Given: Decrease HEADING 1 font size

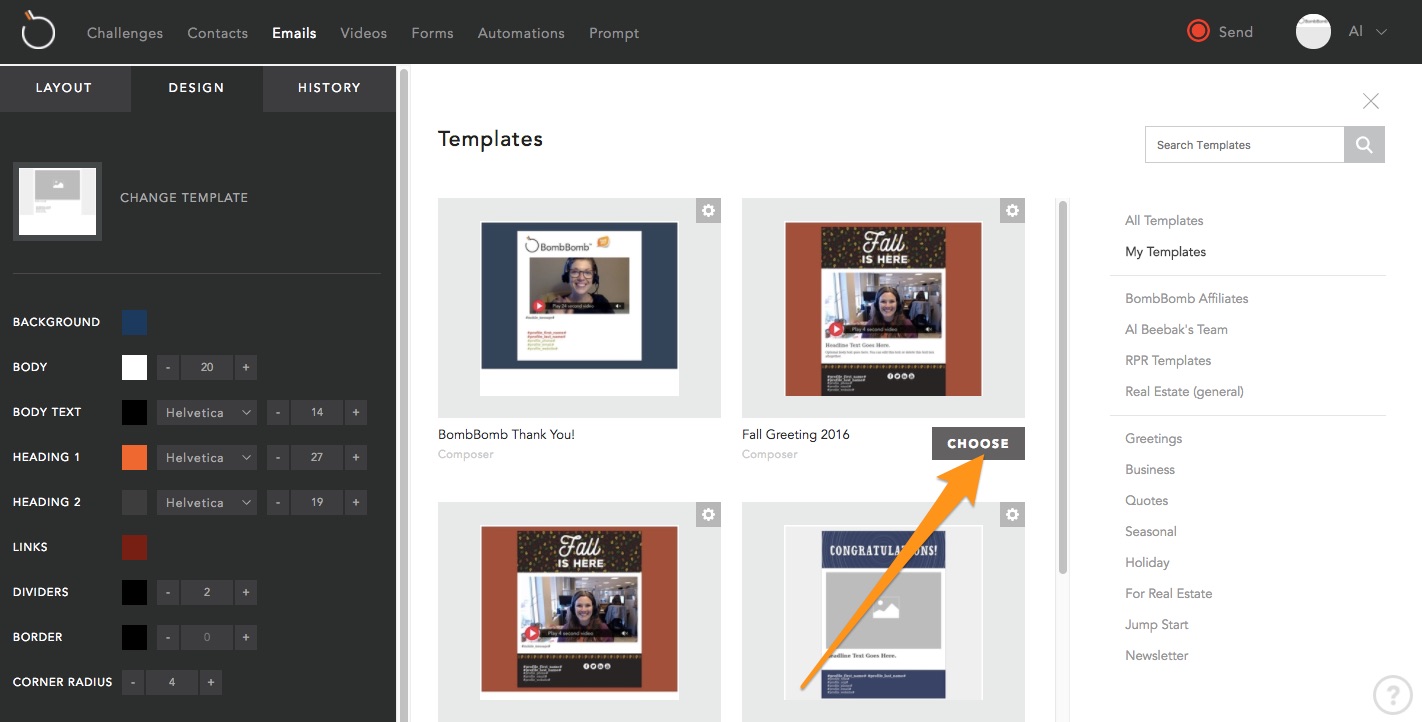Looking at the screenshot, I should 278,457.
